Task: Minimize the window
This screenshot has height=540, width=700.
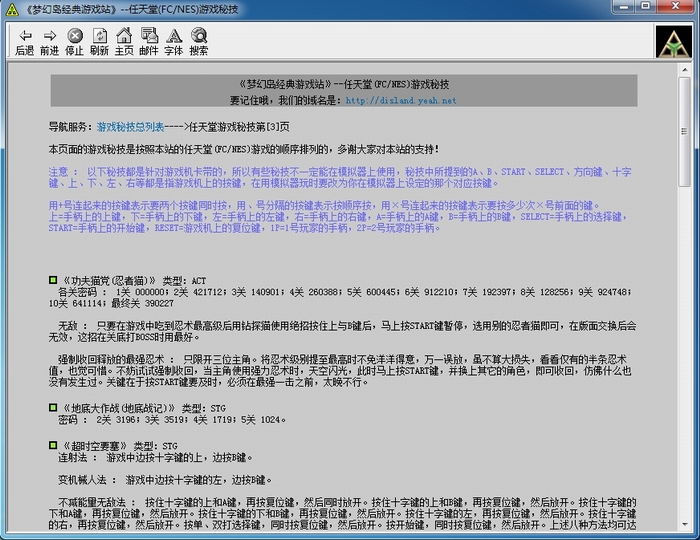Action: [624, 6]
